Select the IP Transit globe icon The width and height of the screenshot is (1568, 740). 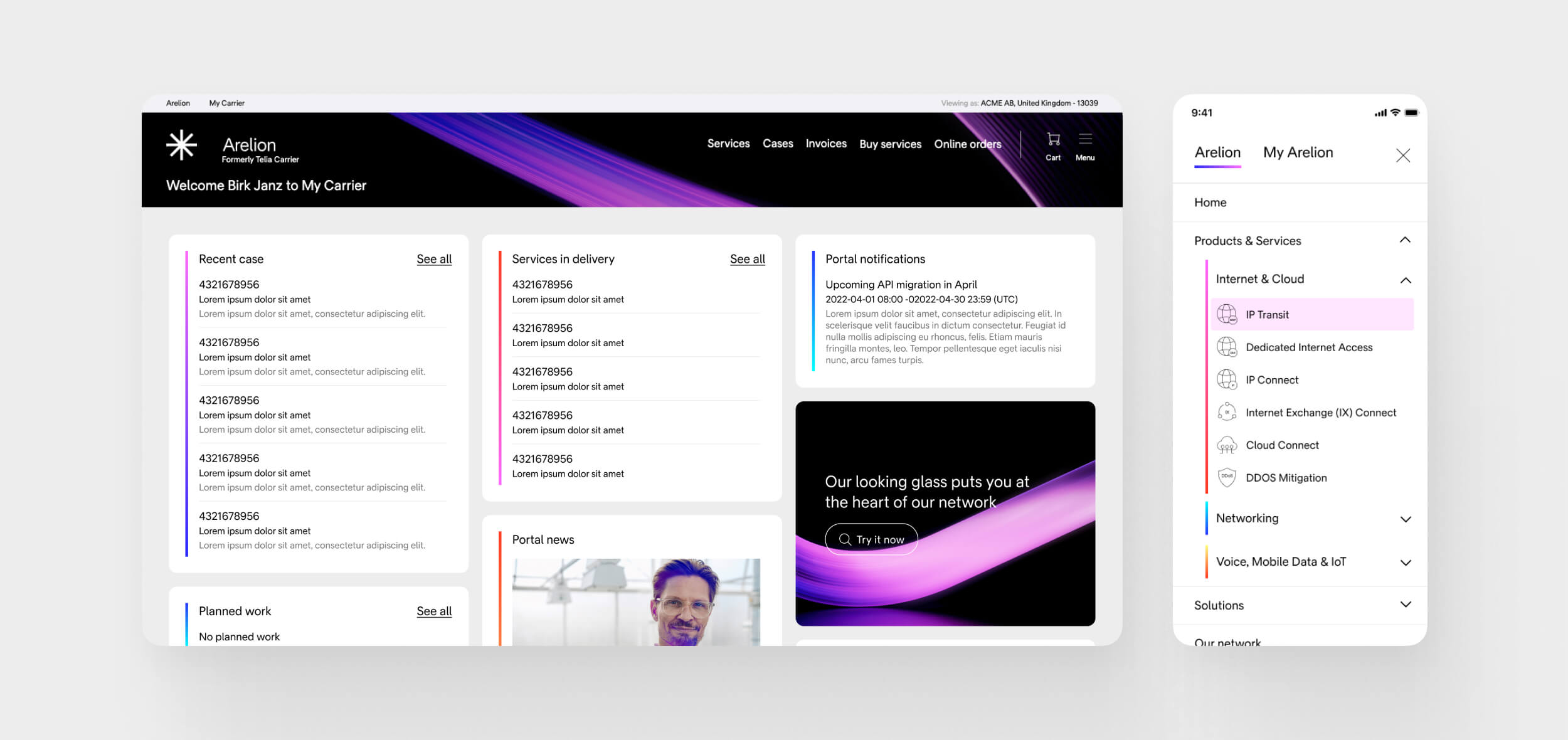[1227, 314]
